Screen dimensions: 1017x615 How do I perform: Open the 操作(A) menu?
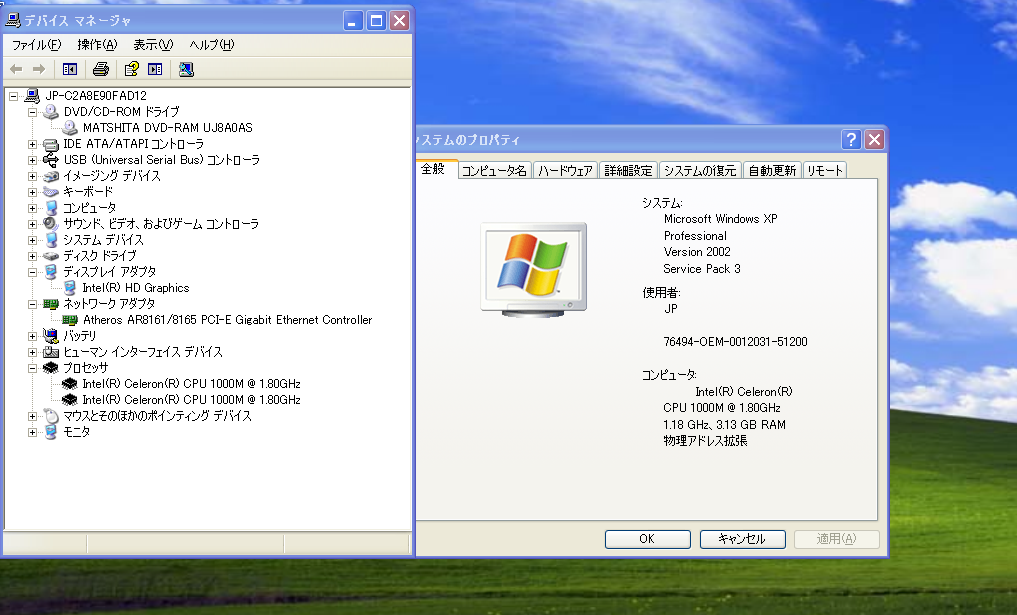[97, 45]
